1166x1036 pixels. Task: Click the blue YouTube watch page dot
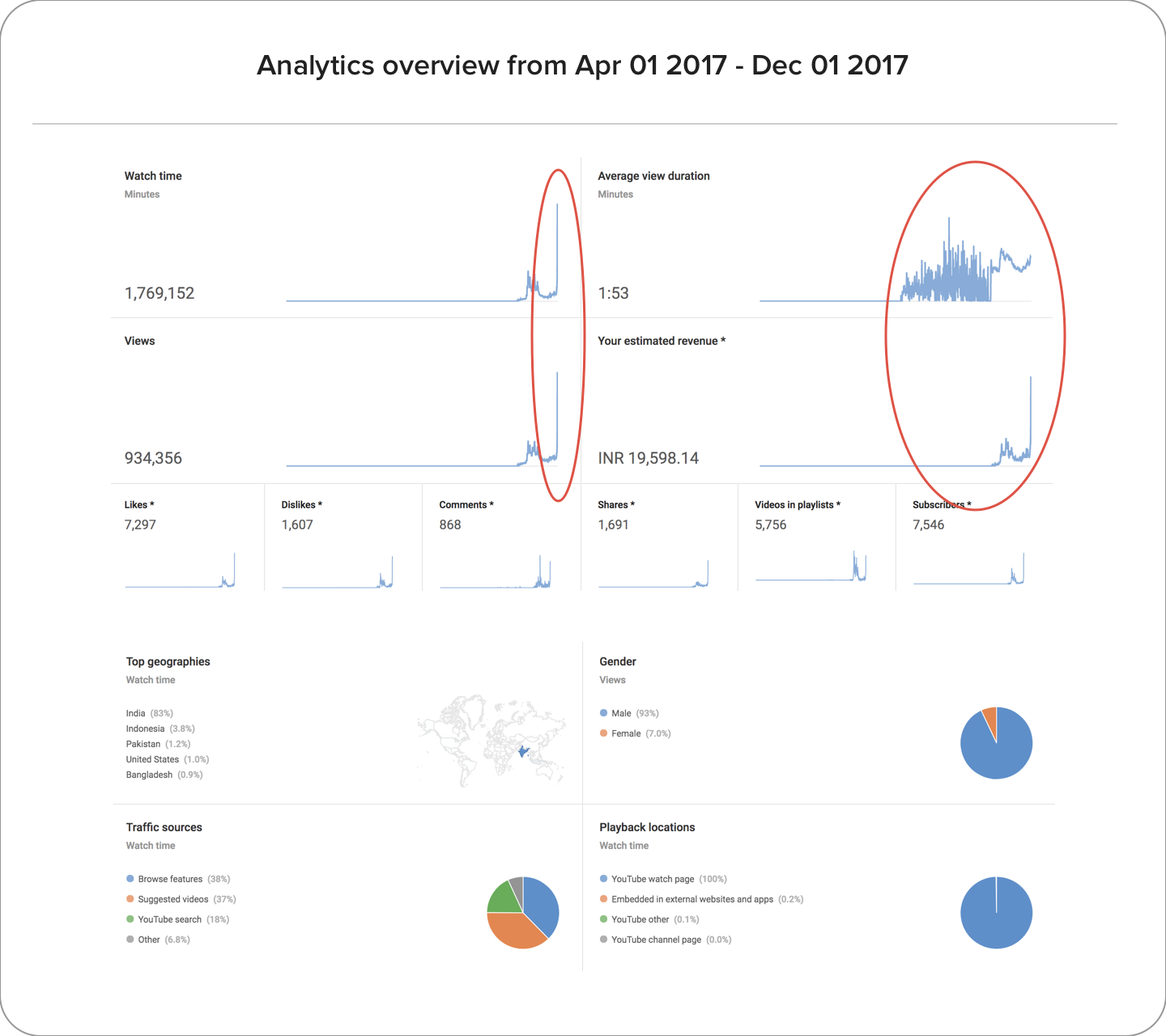(603, 878)
